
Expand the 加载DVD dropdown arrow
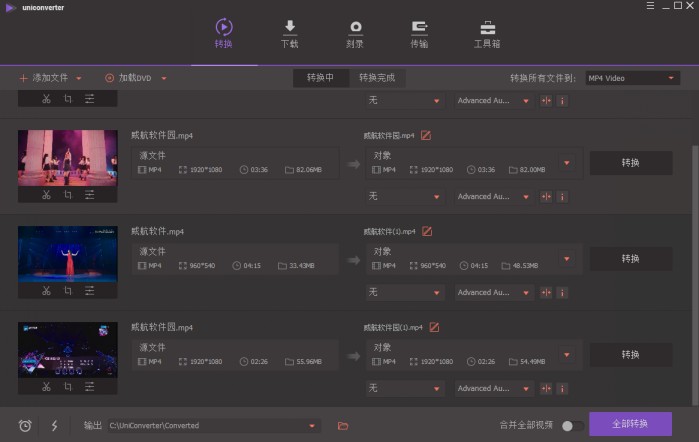click(164, 78)
